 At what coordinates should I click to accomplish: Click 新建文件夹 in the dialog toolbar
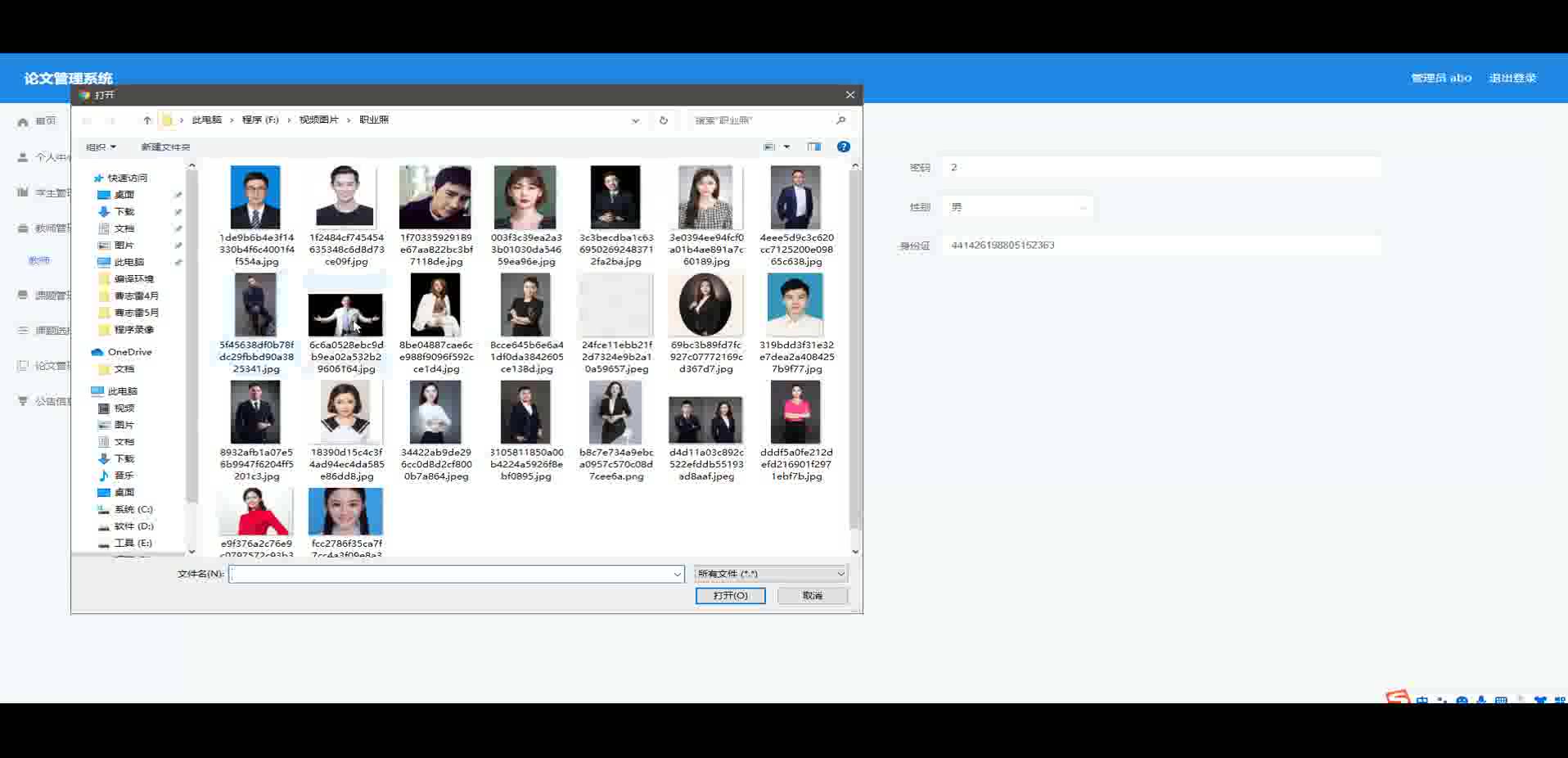[165, 147]
